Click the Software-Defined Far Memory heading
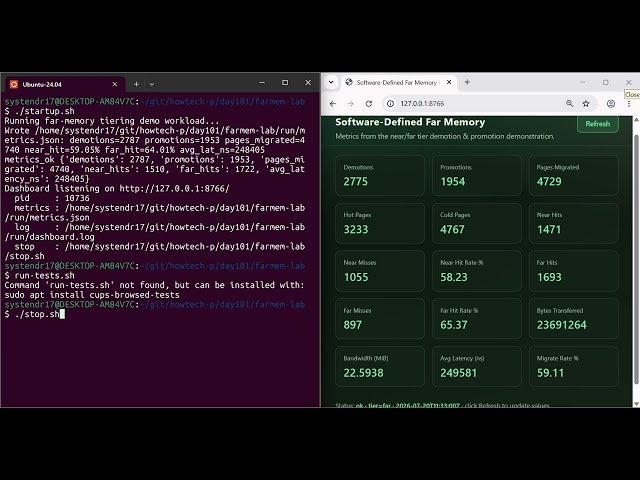This screenshot has height=480, width=640. coord(410,122)
